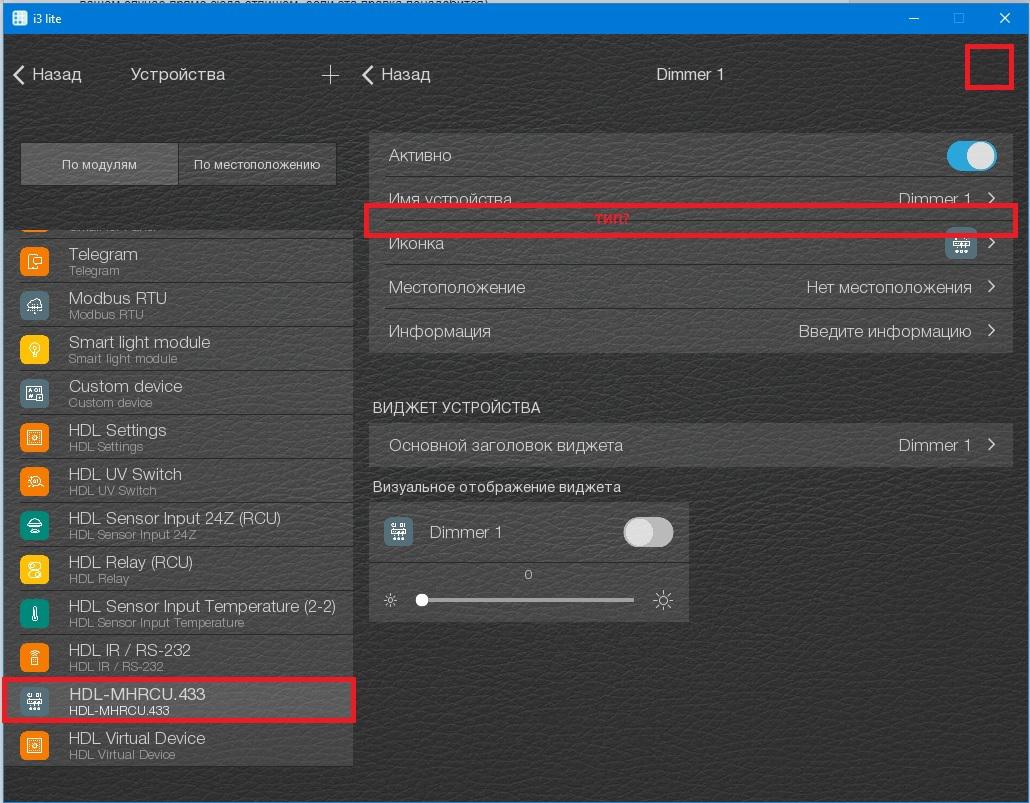Select the Modbus RTU module icon
The width and height of the screenshot is (1030, 803).
[35, 306]
